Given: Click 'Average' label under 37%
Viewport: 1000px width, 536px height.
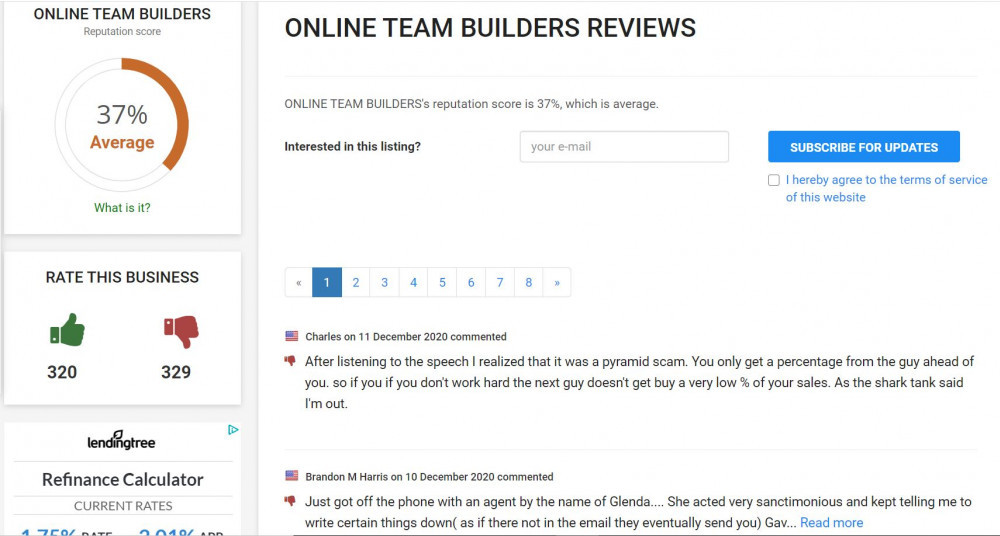Looking at the screenshot, I should click(122, 142).
